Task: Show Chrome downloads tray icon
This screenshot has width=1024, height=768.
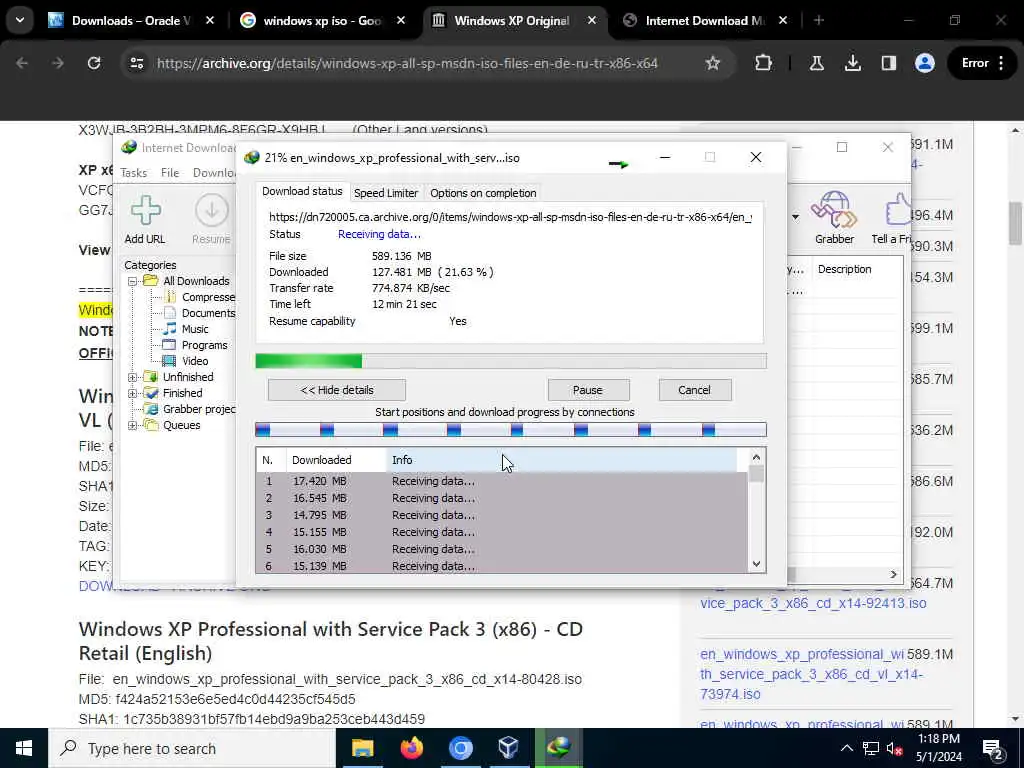Action: click(x=852, y=63)
